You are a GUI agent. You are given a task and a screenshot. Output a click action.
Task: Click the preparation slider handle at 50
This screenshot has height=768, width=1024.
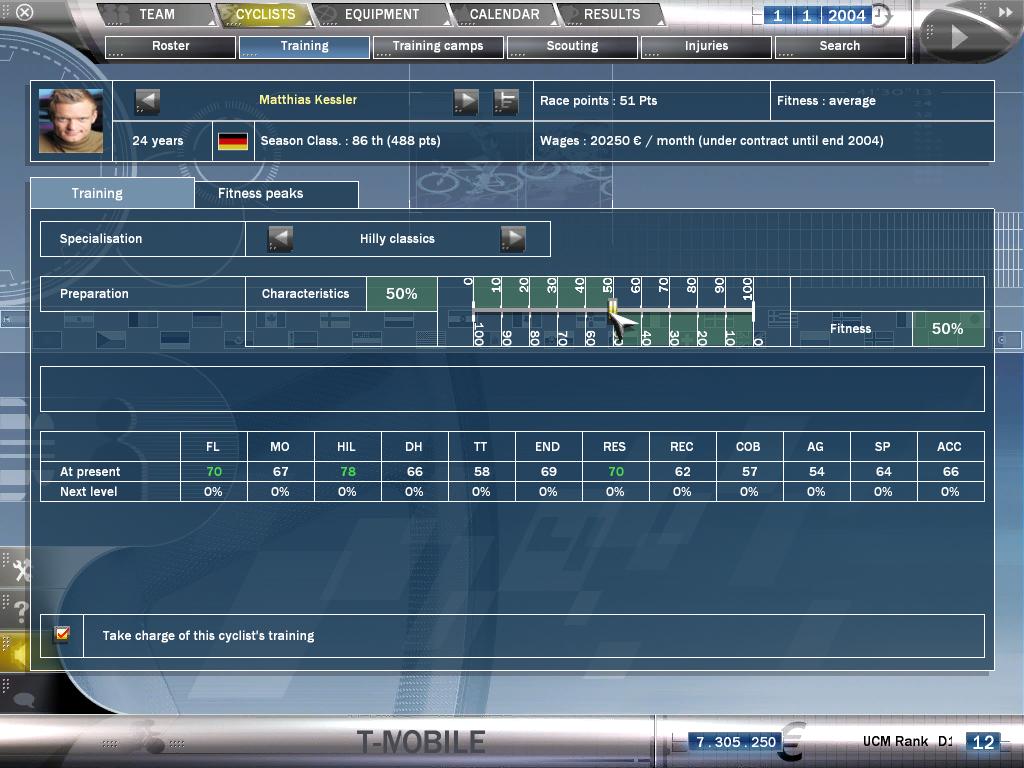[x=613, y=308]
